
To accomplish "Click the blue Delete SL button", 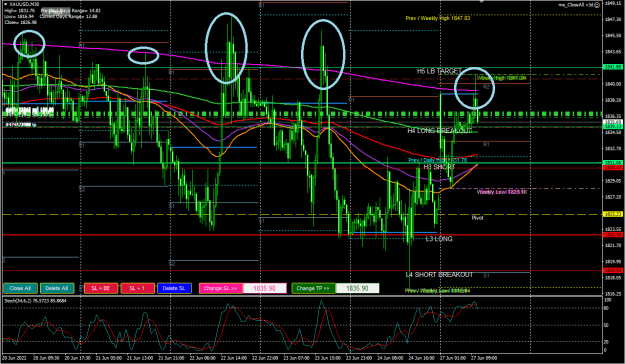I will click(174, 288).
